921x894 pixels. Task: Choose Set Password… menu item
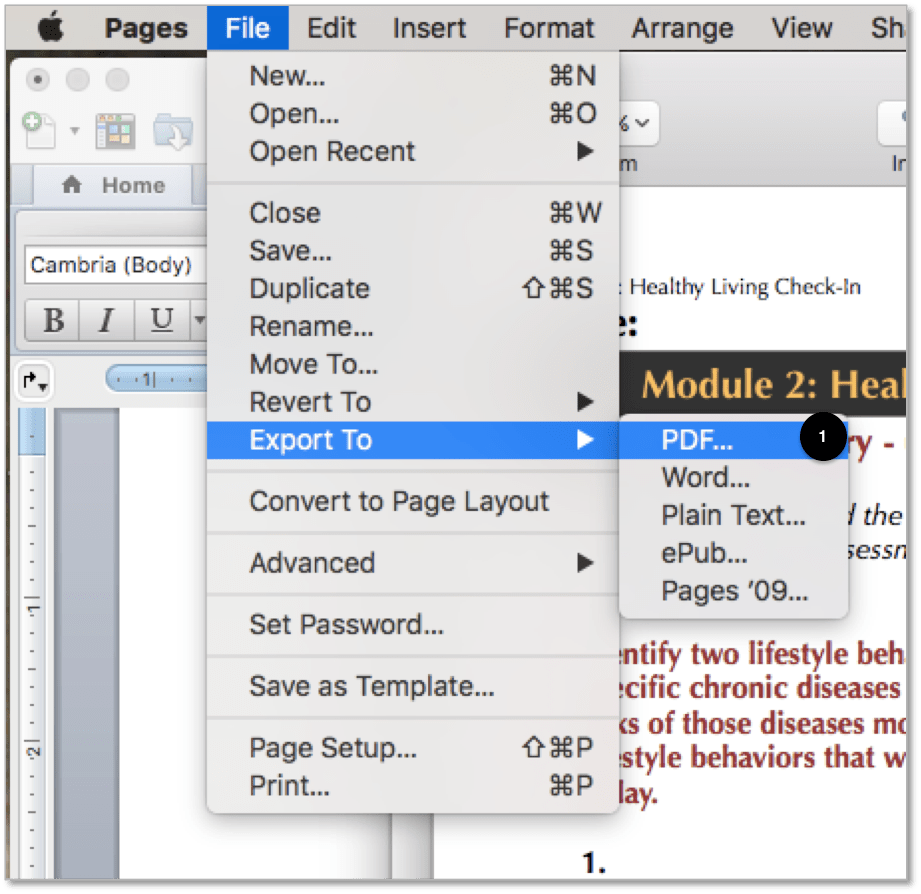click(413, 624)
